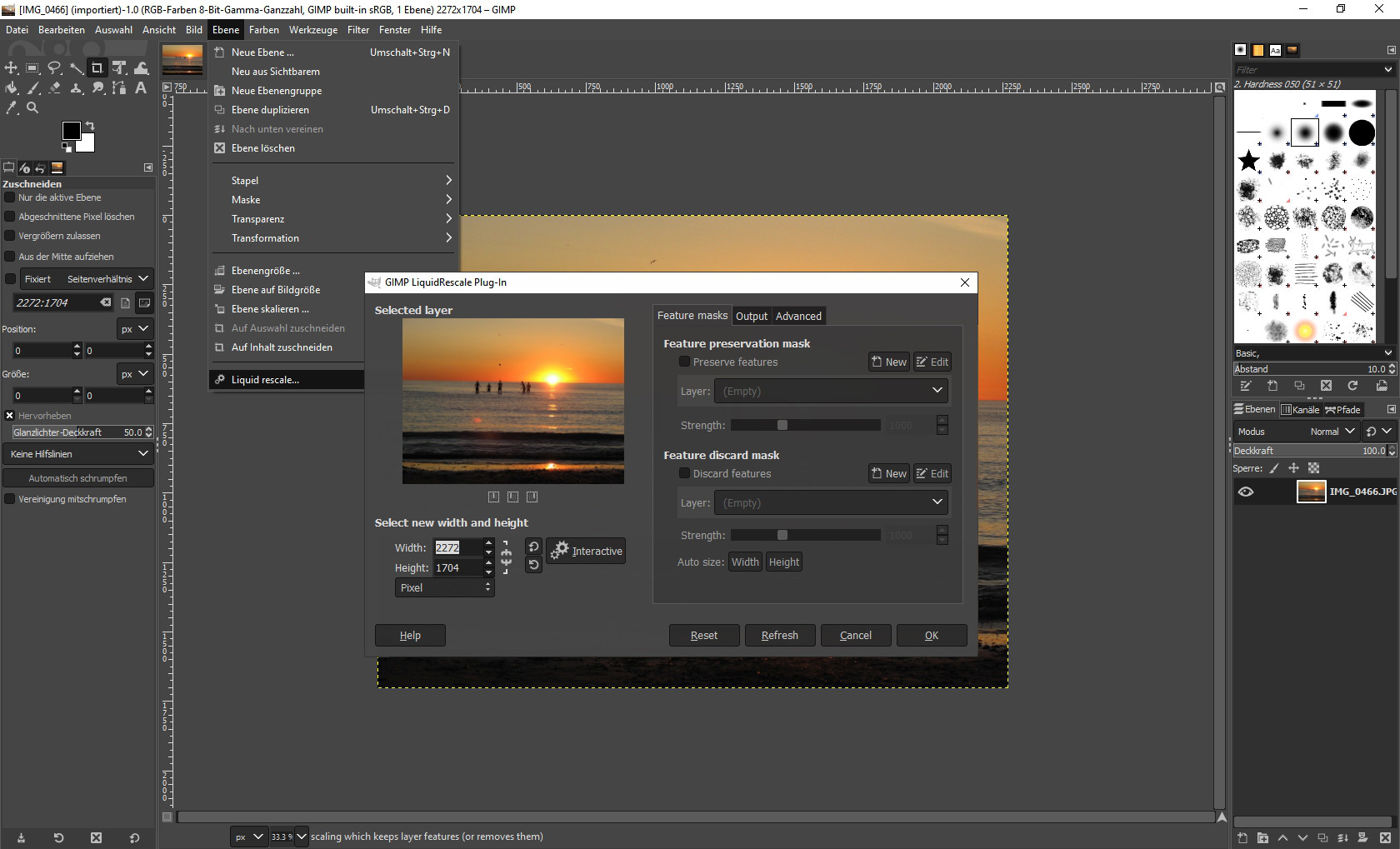Select the Move tool in toolbox
The height and width of the screenshot is (849, 1400).
pos(12,67)
